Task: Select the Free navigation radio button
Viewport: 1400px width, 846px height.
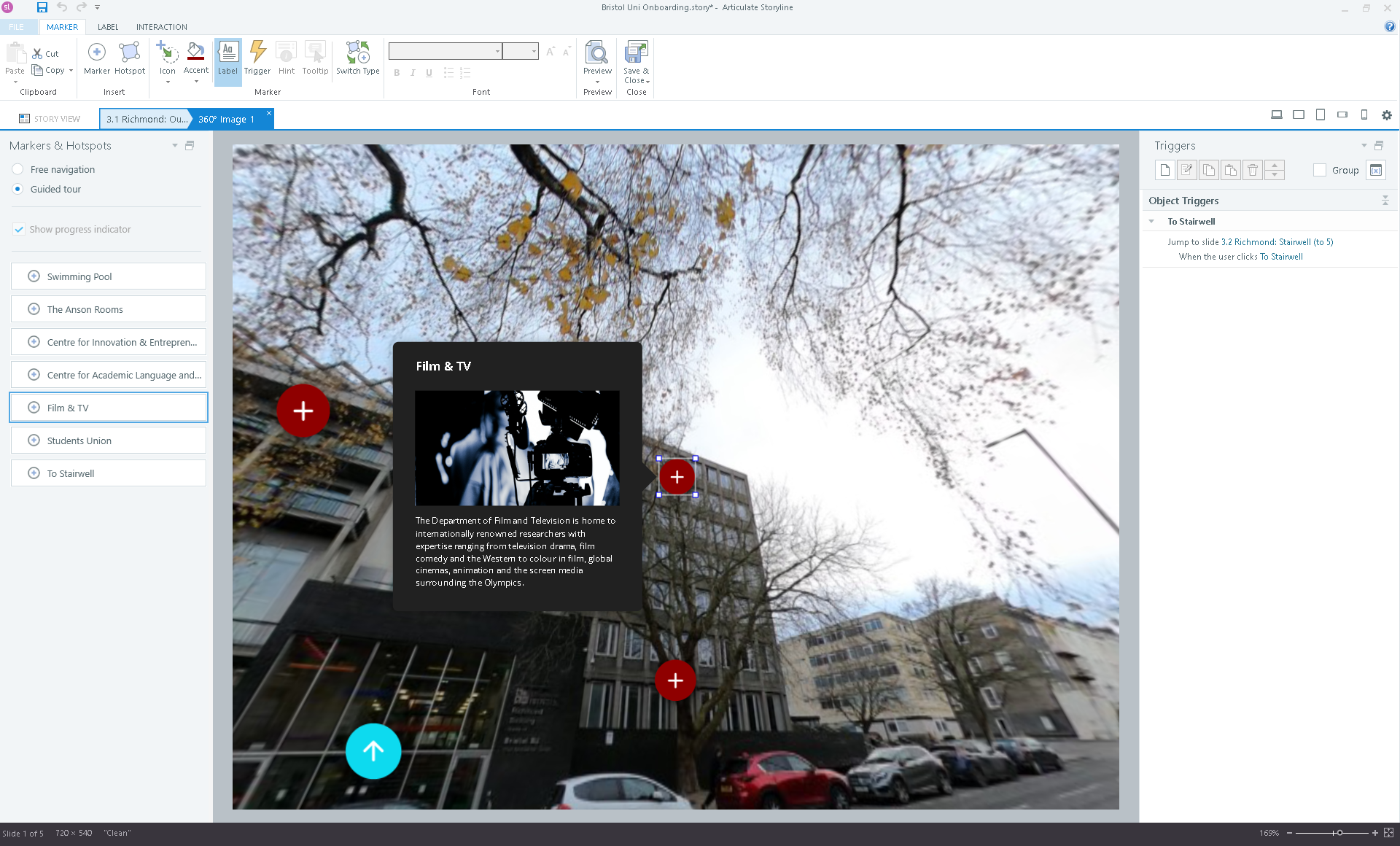Action: tap(18, 169)
